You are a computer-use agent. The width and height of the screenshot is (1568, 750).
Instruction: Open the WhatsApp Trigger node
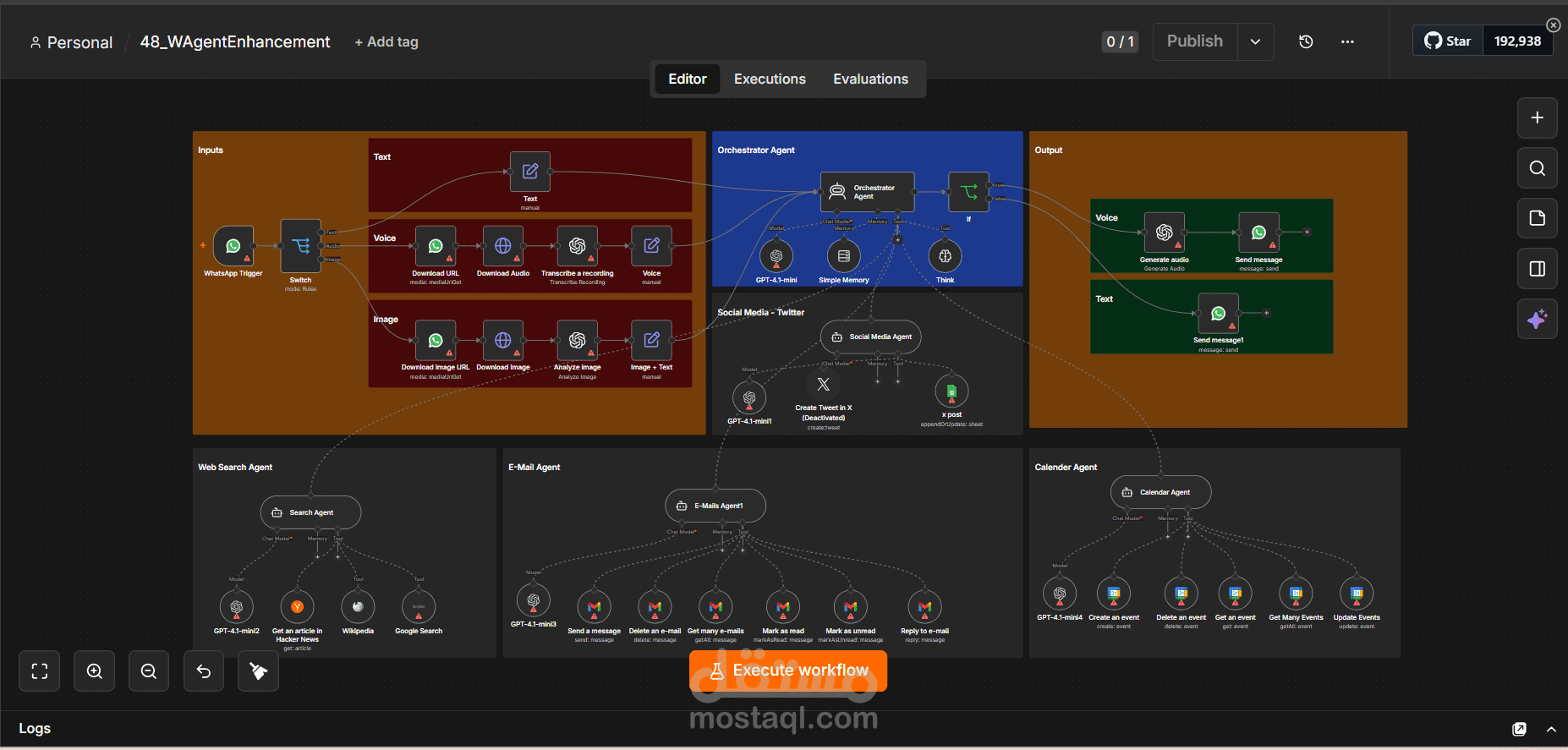click(x=233, y=246)
